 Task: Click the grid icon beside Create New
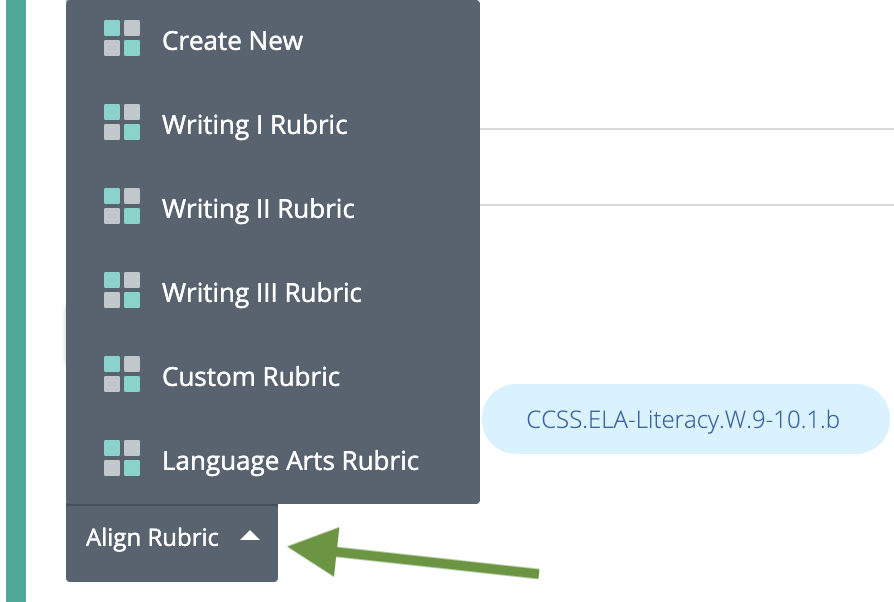click(x=120, y=40)
